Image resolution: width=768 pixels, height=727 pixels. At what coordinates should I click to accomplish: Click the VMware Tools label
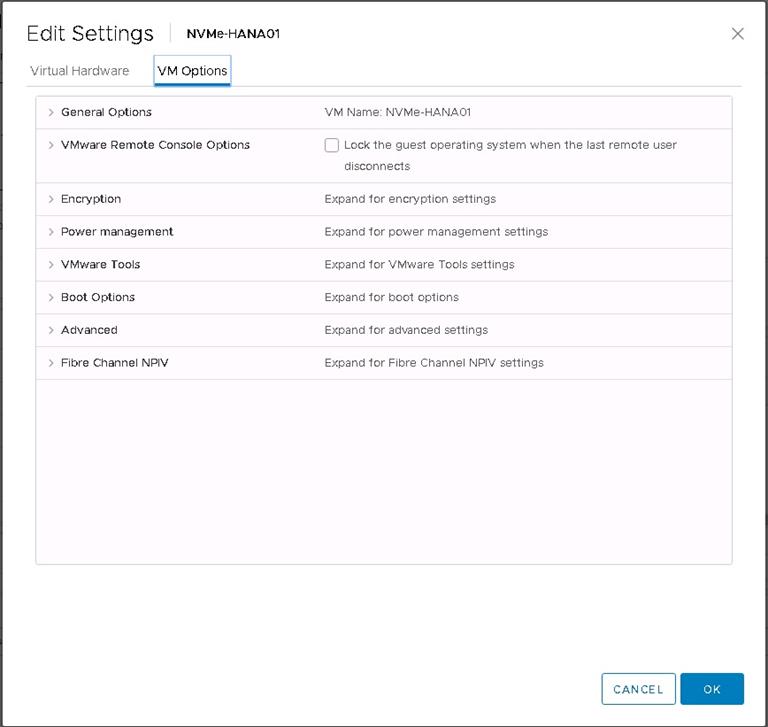[x=100, y=265]
